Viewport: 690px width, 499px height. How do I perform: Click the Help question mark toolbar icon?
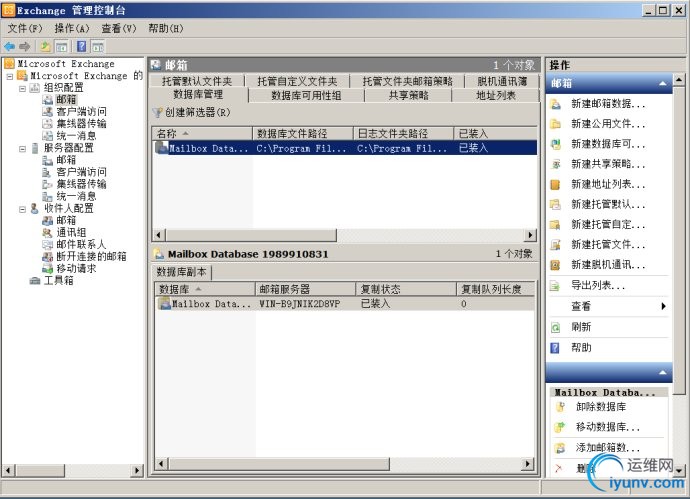[x=82, y=46]
